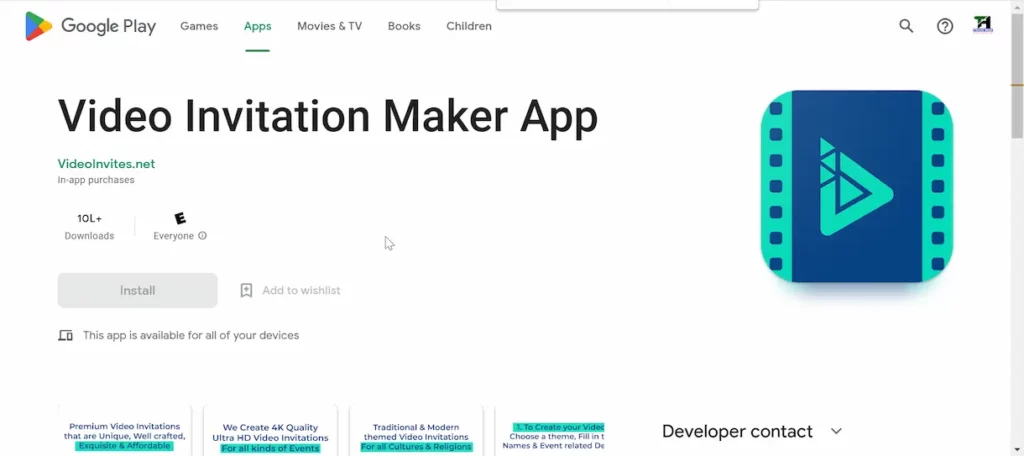Click the devices availability icon

coord(65,336)
